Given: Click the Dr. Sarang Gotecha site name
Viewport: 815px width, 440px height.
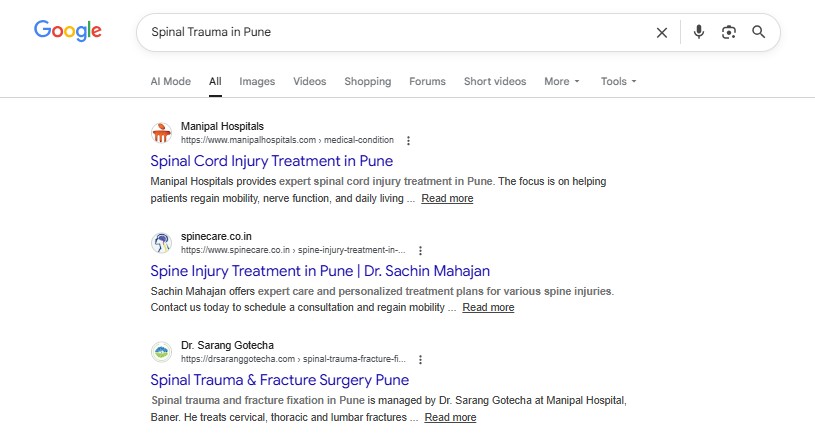Looking at the screenshot, I should point(227,345).
